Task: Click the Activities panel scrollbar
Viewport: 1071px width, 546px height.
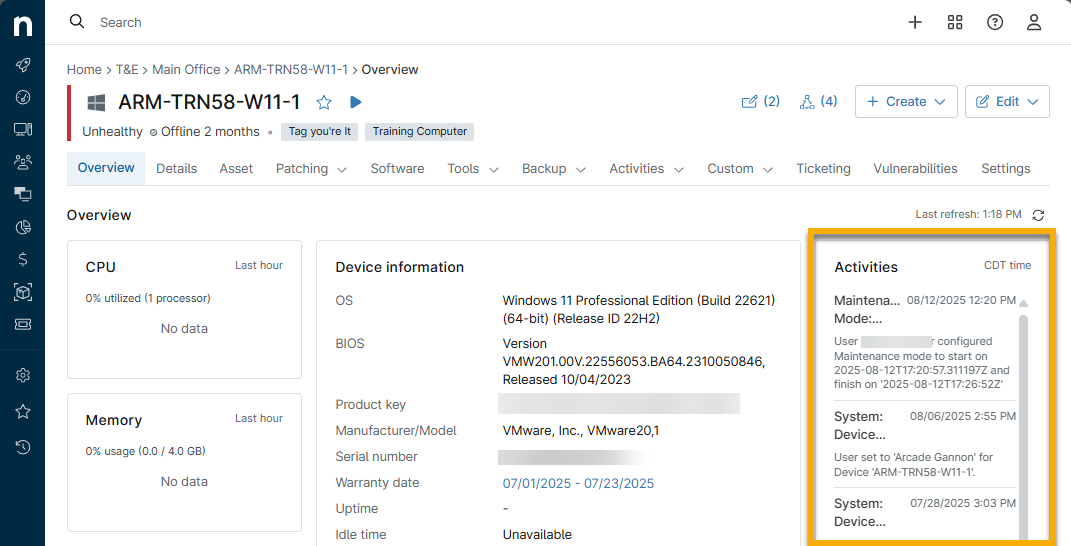Action: (x=1023, y=420)
